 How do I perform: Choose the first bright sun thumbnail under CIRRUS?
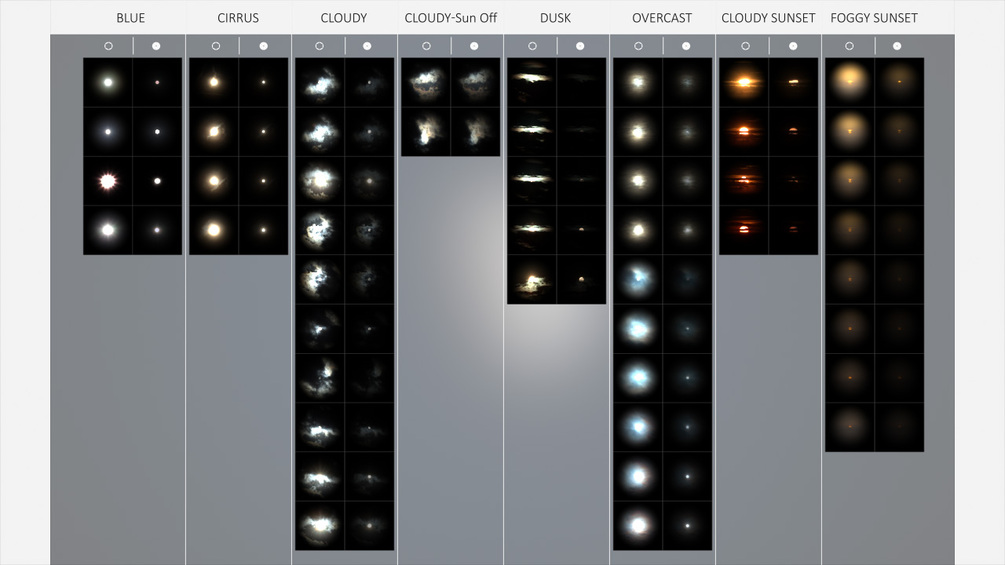pos(214,82)
